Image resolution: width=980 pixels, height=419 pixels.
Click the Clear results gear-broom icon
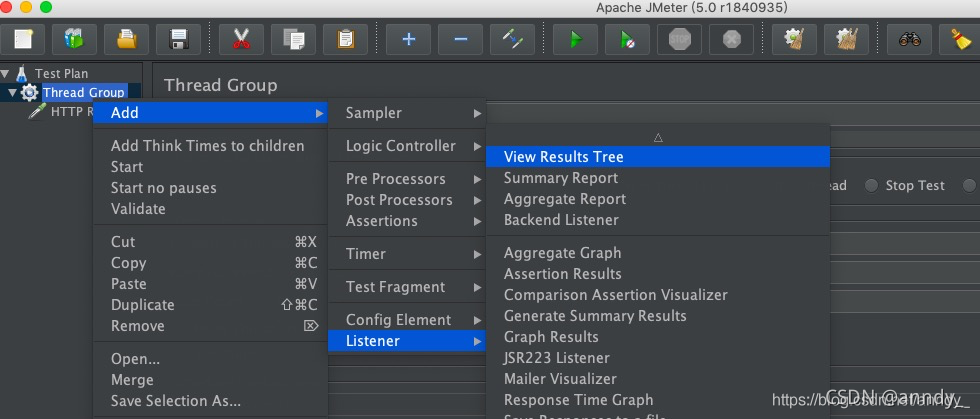(x=794, y=39)
